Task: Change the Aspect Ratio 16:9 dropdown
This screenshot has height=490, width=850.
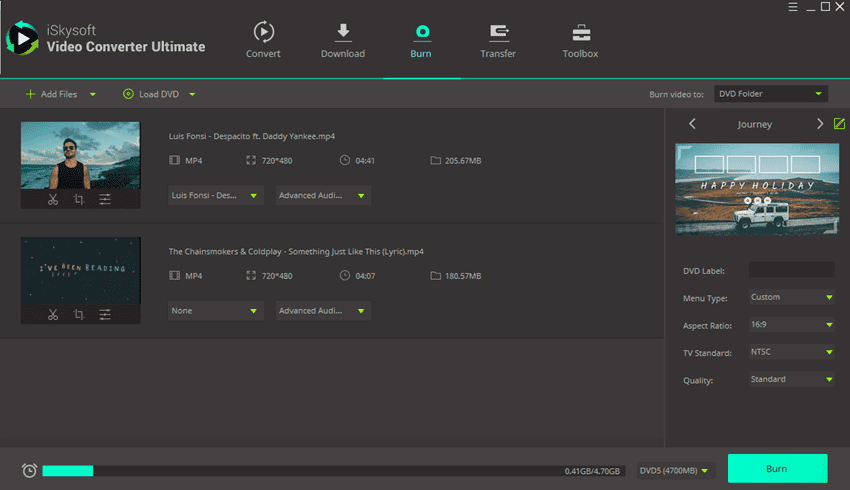Action: 791,325
